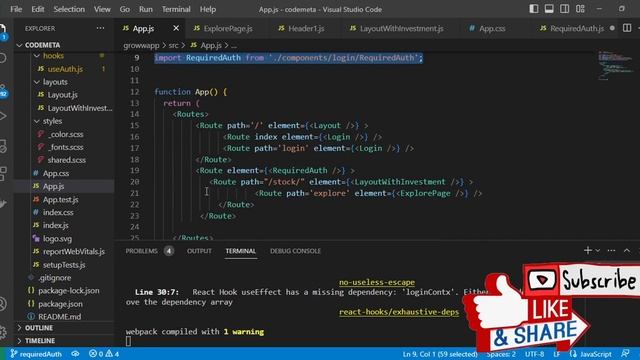Screen dimensions: 640x360
Task: Open README.md file
Action: click(x=59, y=317)
